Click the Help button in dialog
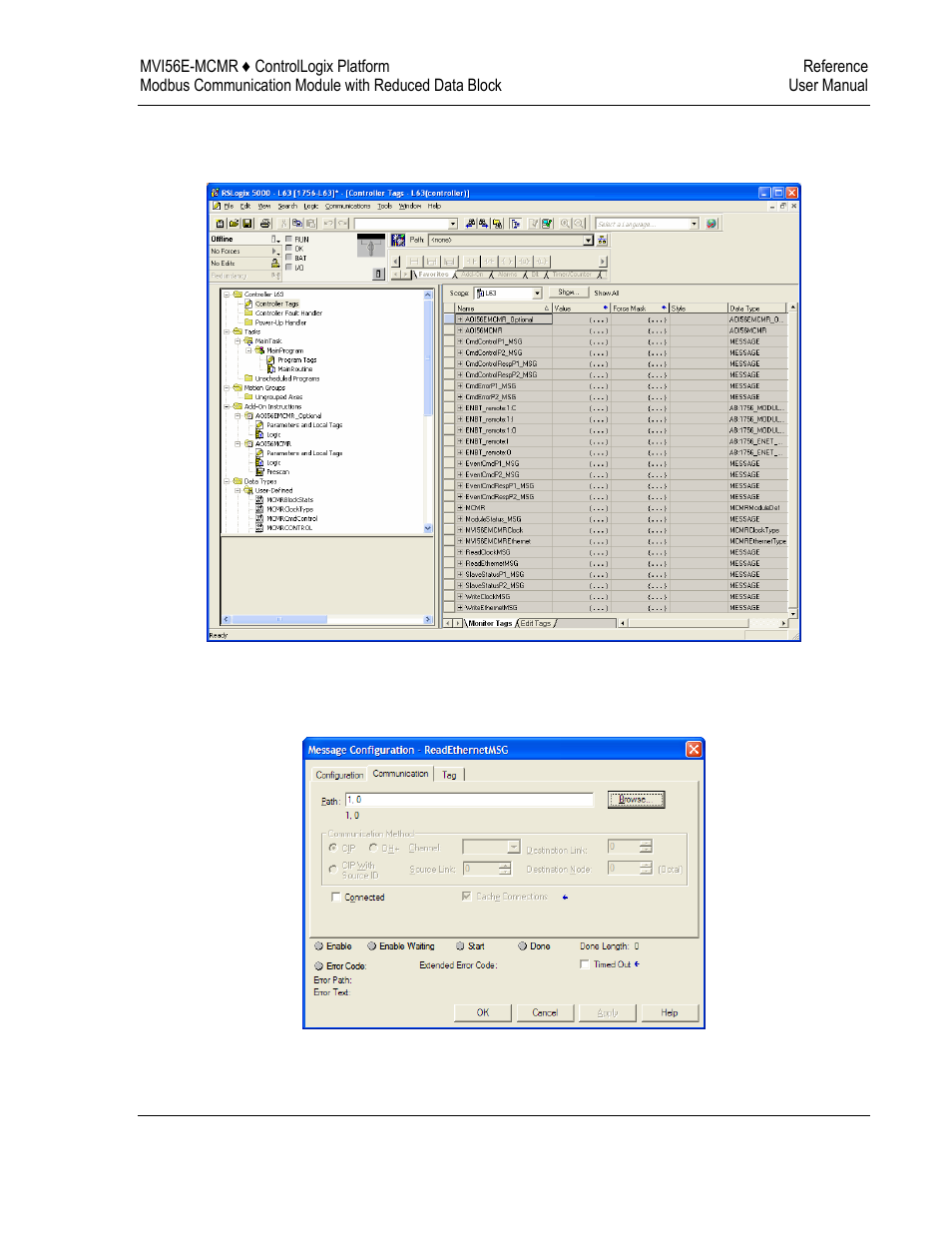 670,1012
